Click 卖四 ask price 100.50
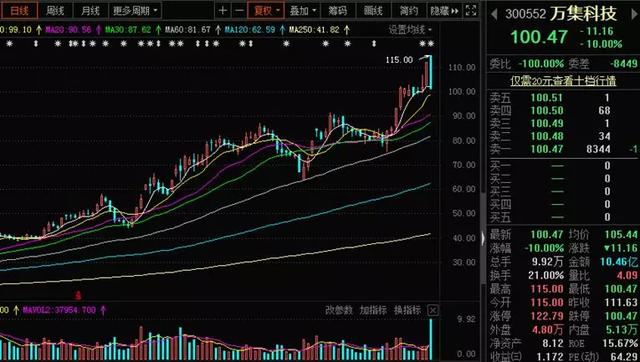Screen dimensions: 640x362 pos(547,111)
